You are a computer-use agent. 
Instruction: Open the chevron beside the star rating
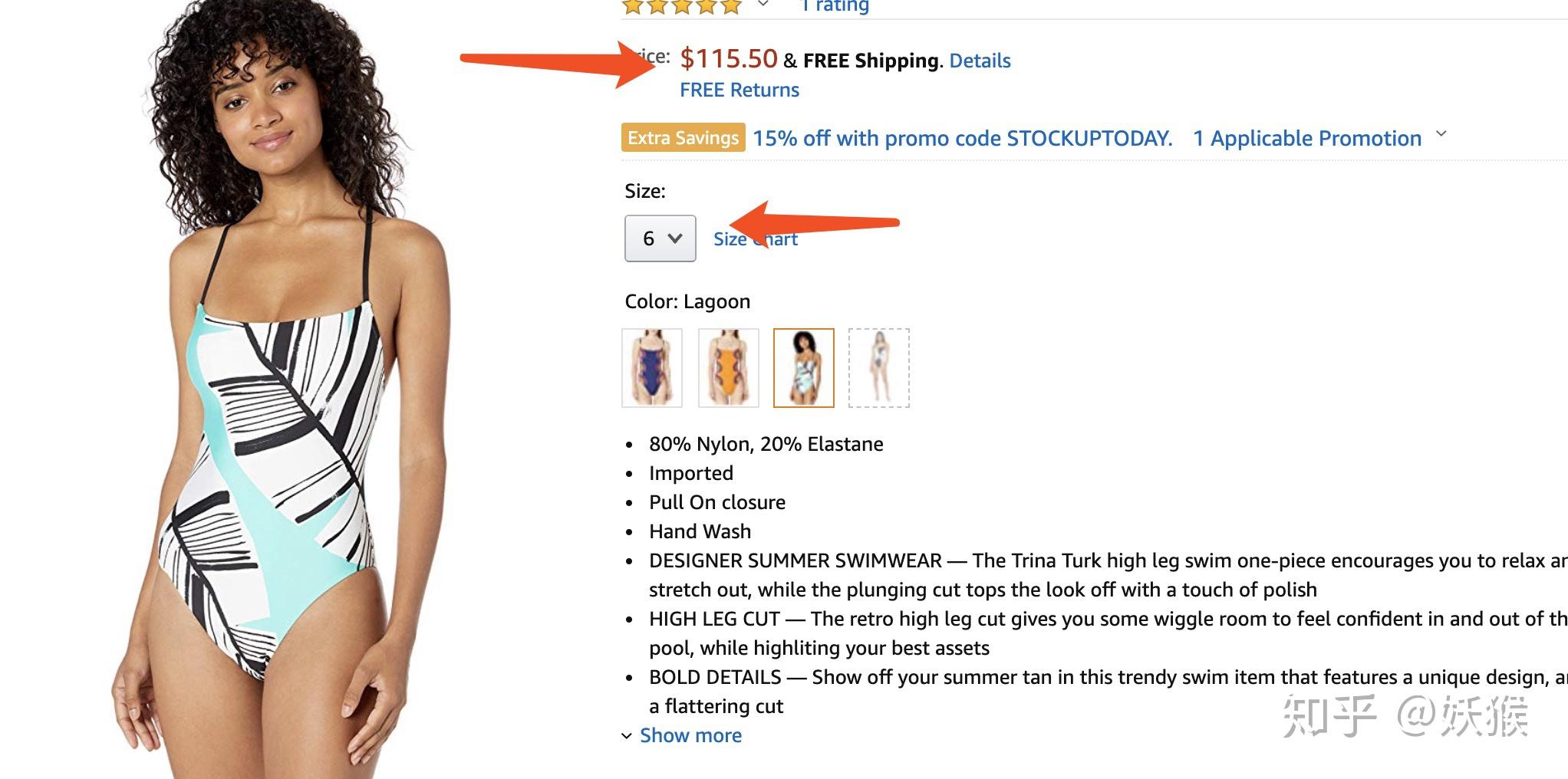[x=763, y=5]
